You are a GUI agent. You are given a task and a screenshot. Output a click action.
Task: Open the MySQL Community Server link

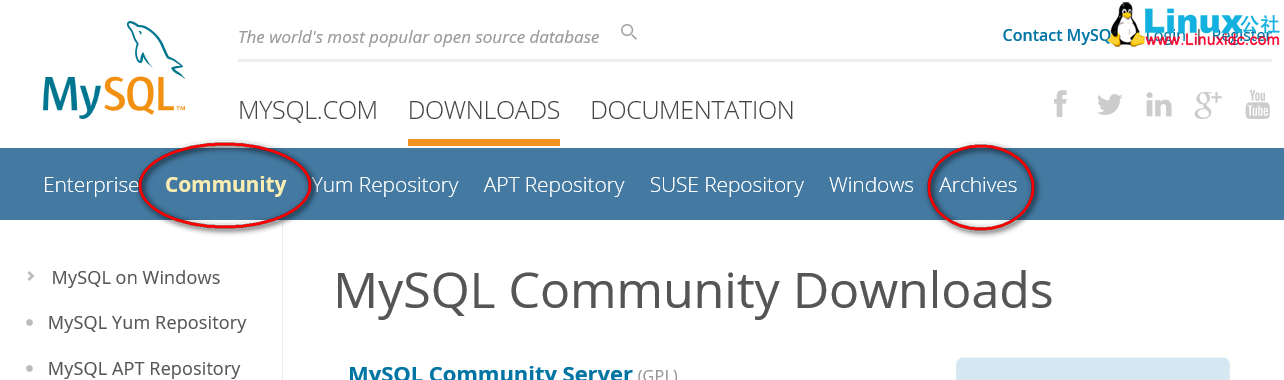click(490, 372)
